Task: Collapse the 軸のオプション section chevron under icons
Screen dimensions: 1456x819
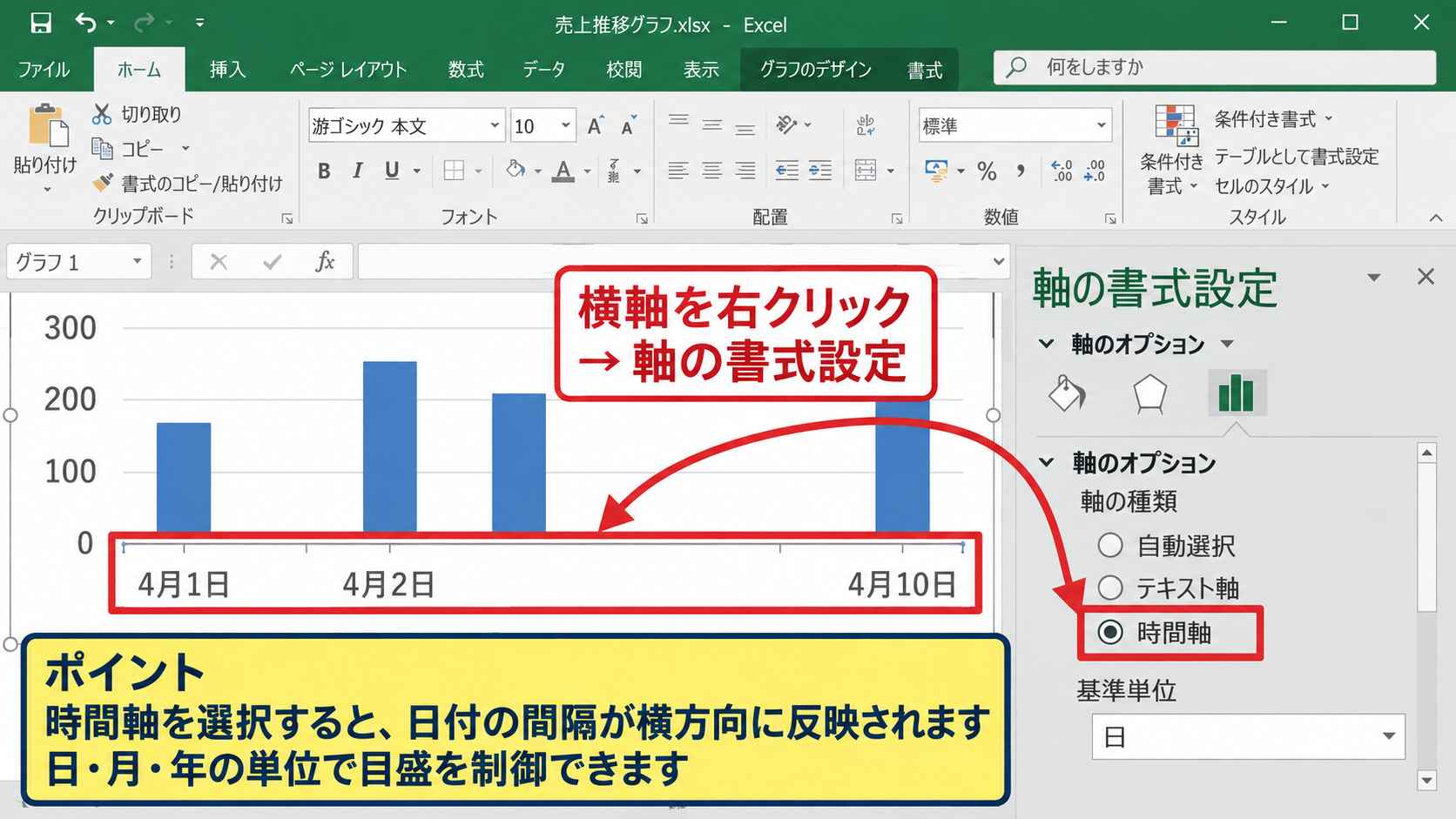Action: point(1047,462)
